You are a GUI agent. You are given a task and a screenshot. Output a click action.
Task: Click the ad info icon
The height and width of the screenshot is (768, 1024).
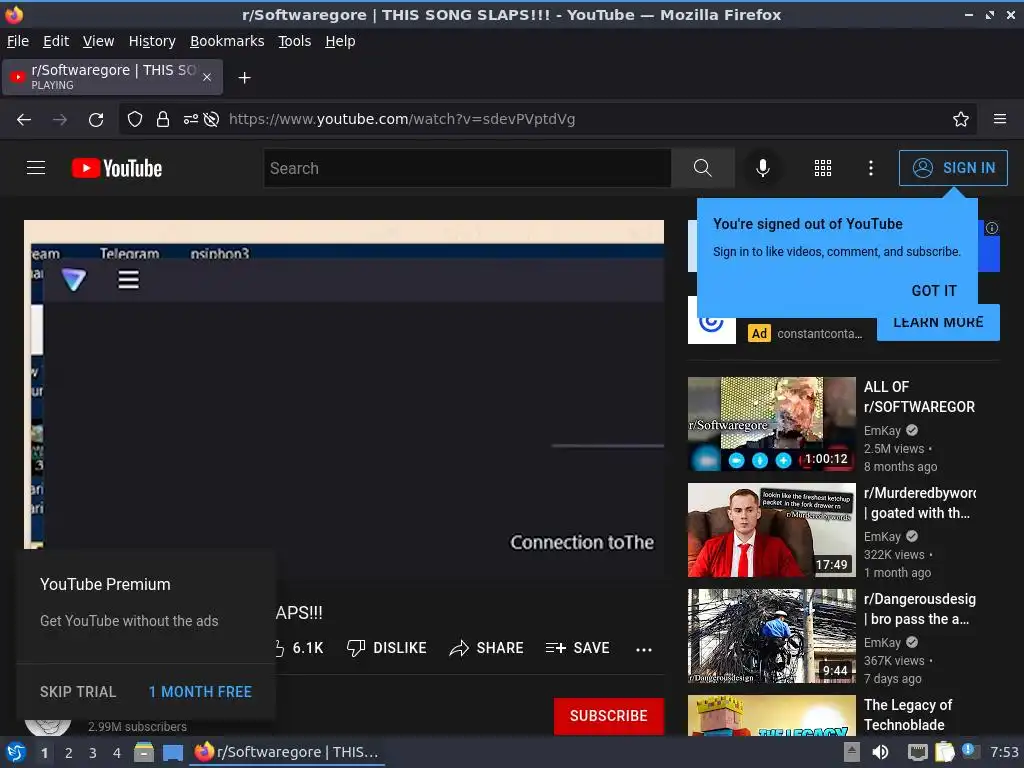click(x=991, y=228)
